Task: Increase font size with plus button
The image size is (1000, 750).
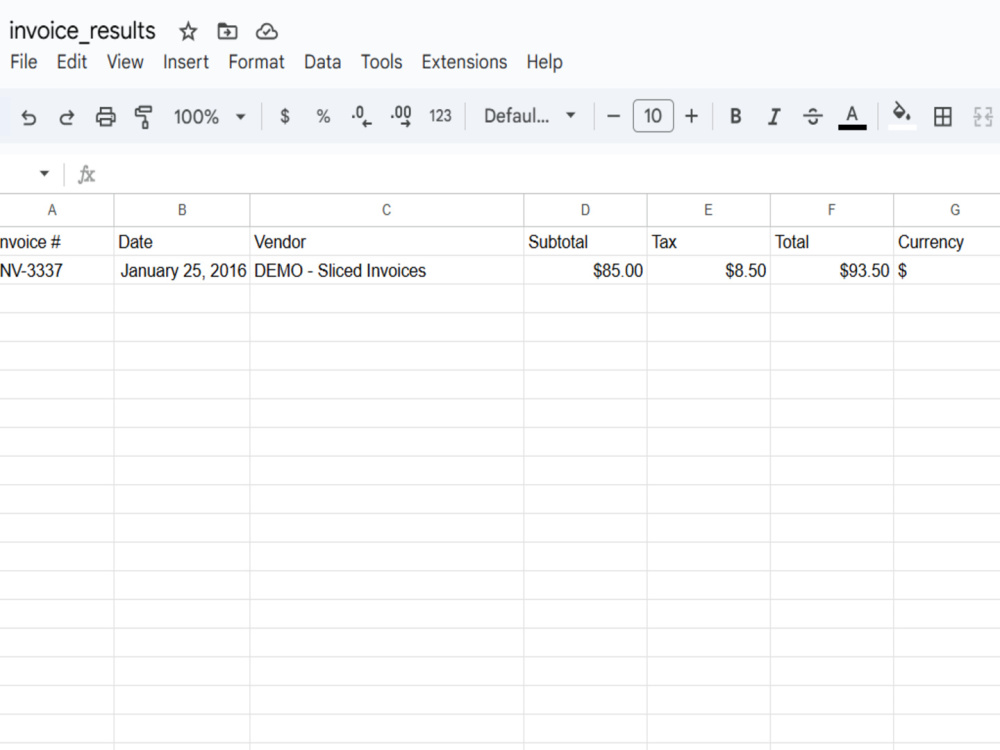Action: tap(691, 116)
